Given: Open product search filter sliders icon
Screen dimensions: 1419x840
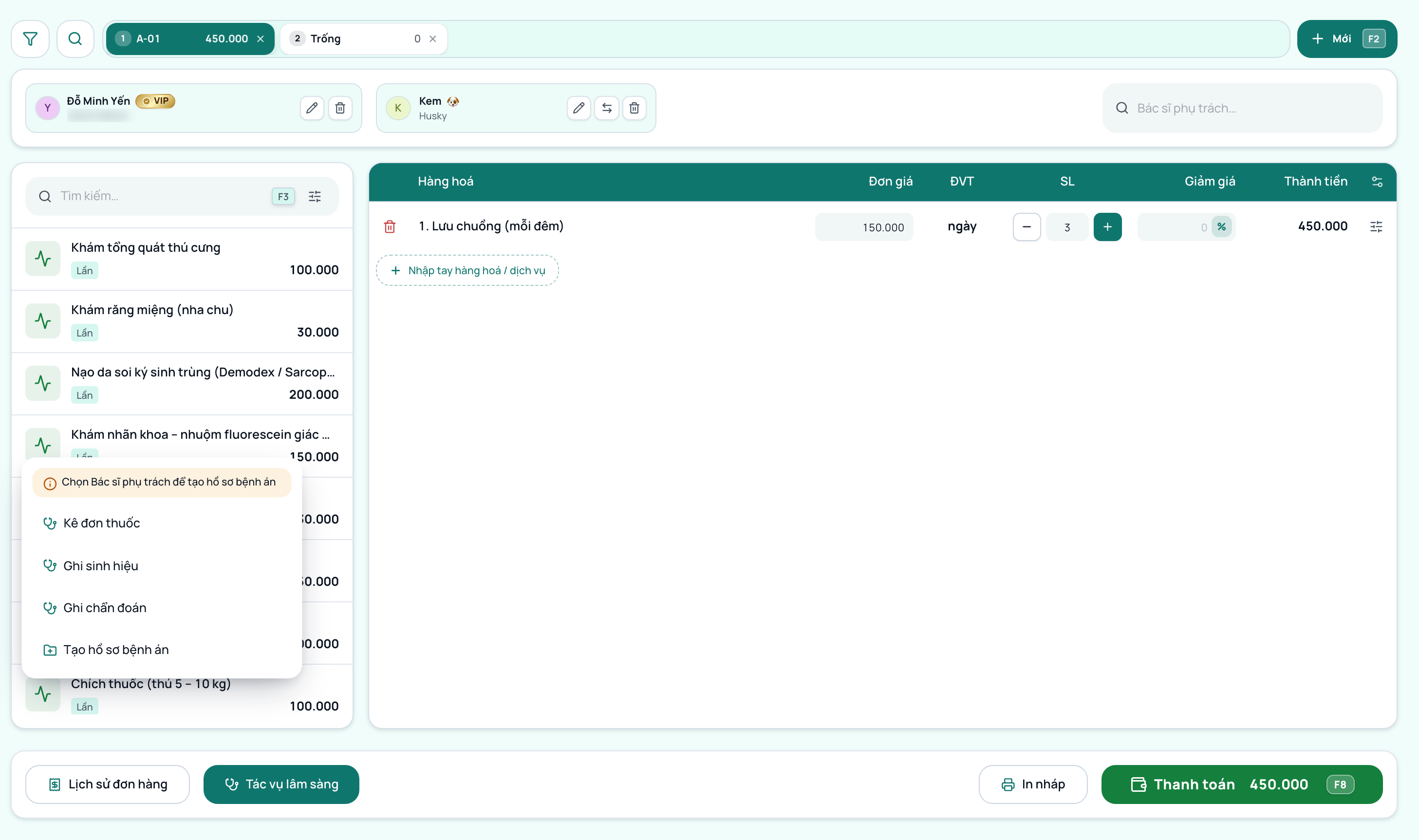Looking at the screenshot, I should click(x=315, y=196).
